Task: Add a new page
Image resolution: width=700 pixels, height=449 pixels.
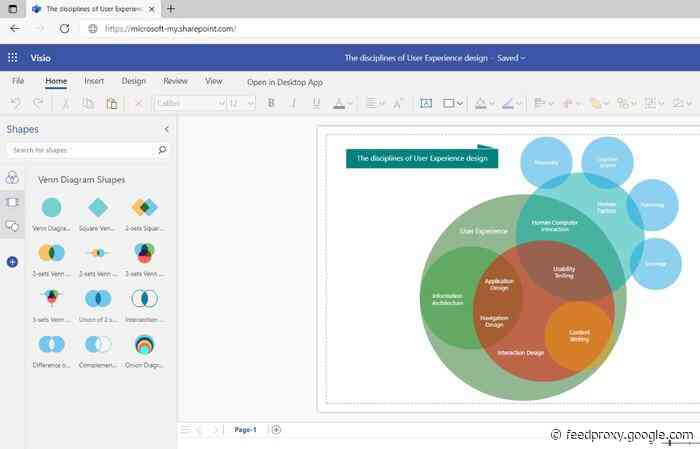Action: click(x=276, y=430)
